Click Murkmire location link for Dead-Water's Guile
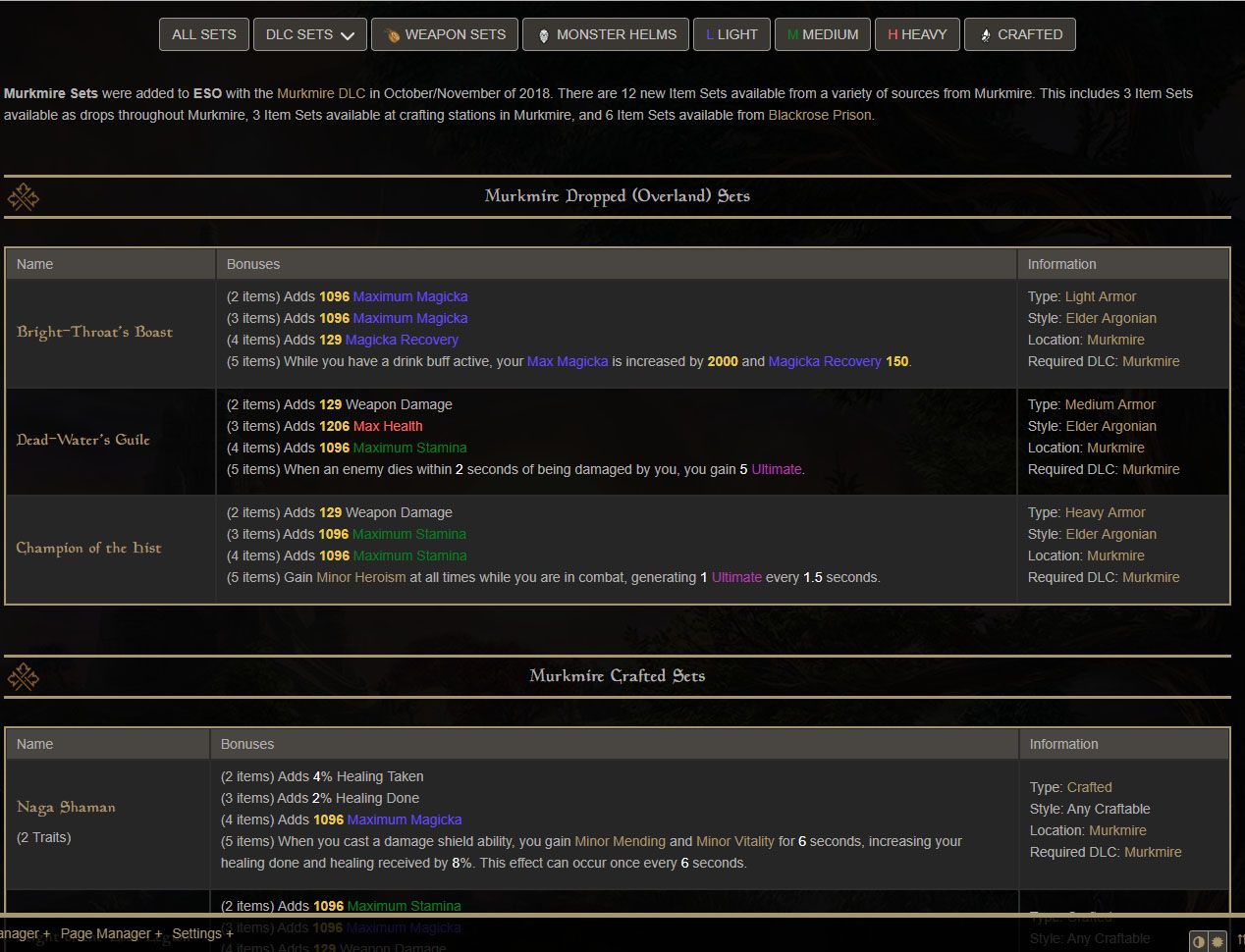The image size is (1245, 952). coord(1115,448)
